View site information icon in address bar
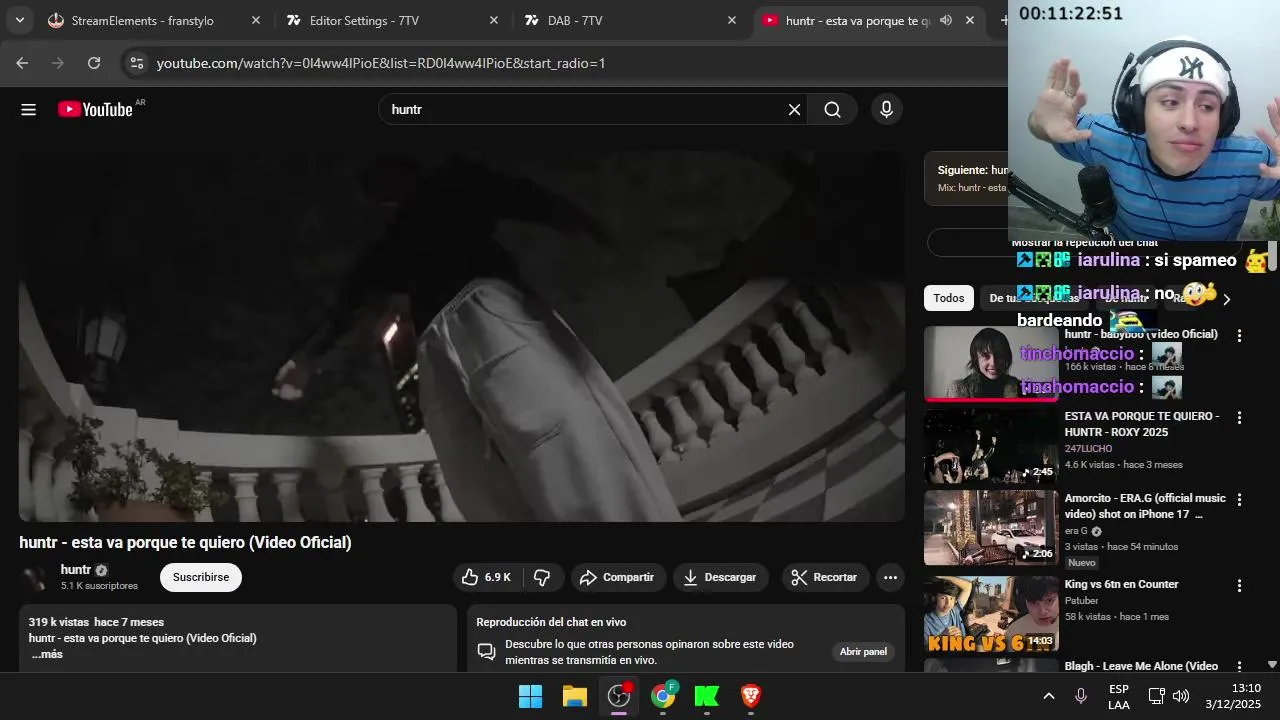The width and height of the screenshot is (1280, 720). 137,63
